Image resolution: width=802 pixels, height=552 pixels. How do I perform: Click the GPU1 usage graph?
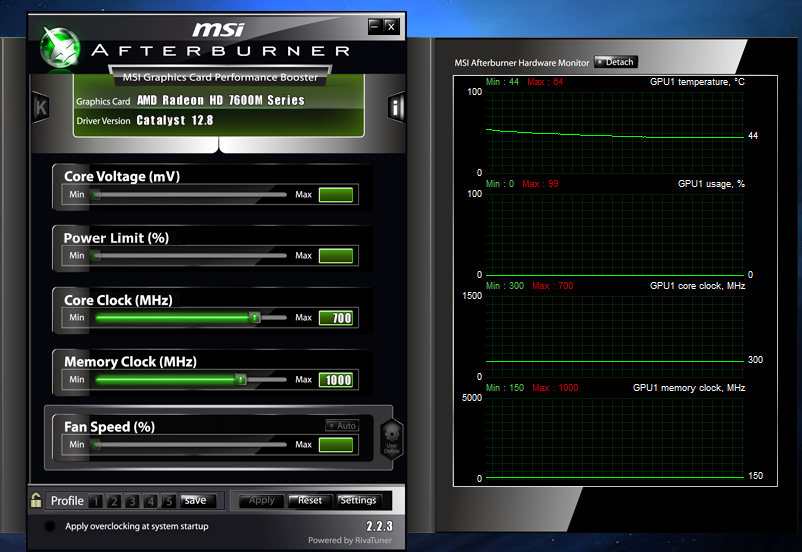pyautogui.click(x=615, y=234)
